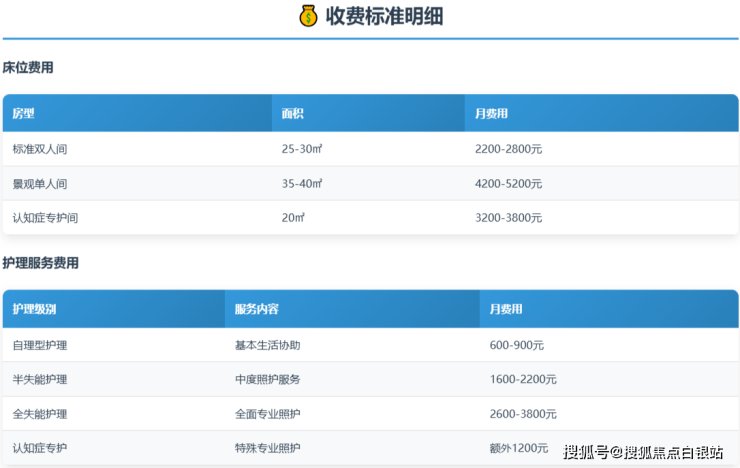Click 月费用 header in the bed table

tap(492, 114)
